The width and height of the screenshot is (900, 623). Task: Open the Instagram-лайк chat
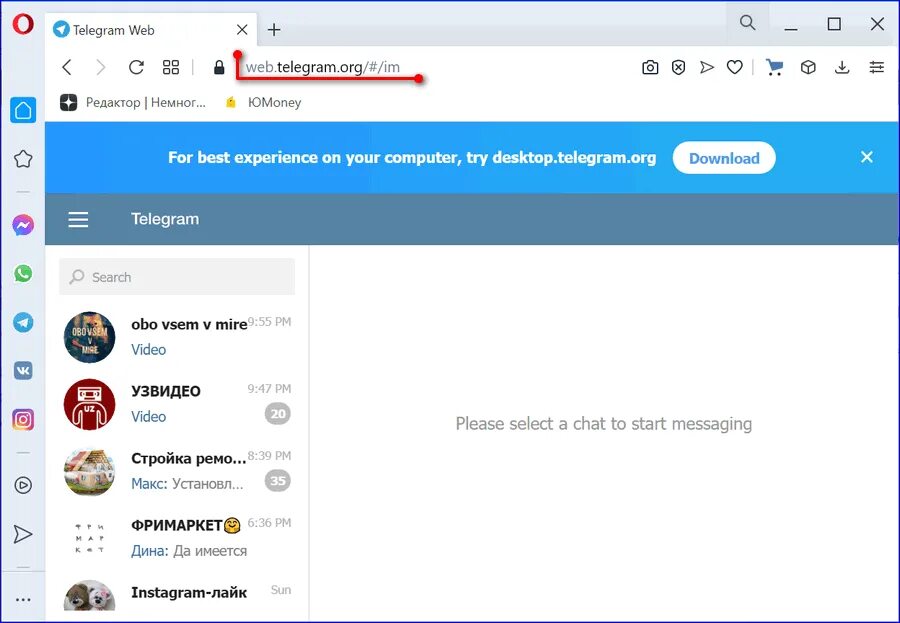point(177,597)
